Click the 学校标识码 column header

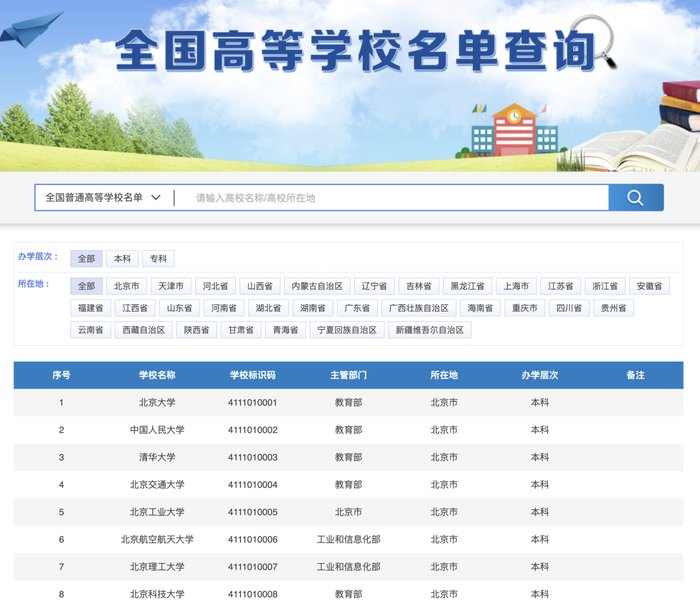point(252,375)
